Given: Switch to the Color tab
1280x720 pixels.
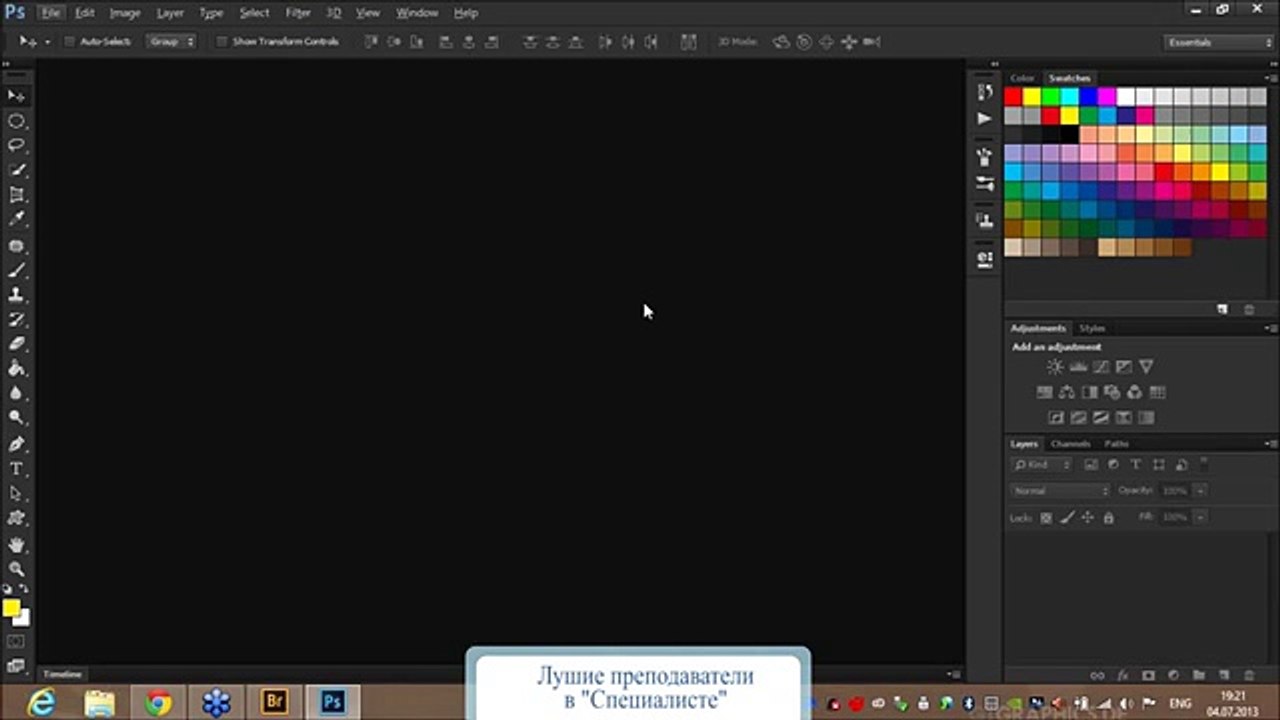Looking at the screenshot, I should click(x=1022, y=78).
